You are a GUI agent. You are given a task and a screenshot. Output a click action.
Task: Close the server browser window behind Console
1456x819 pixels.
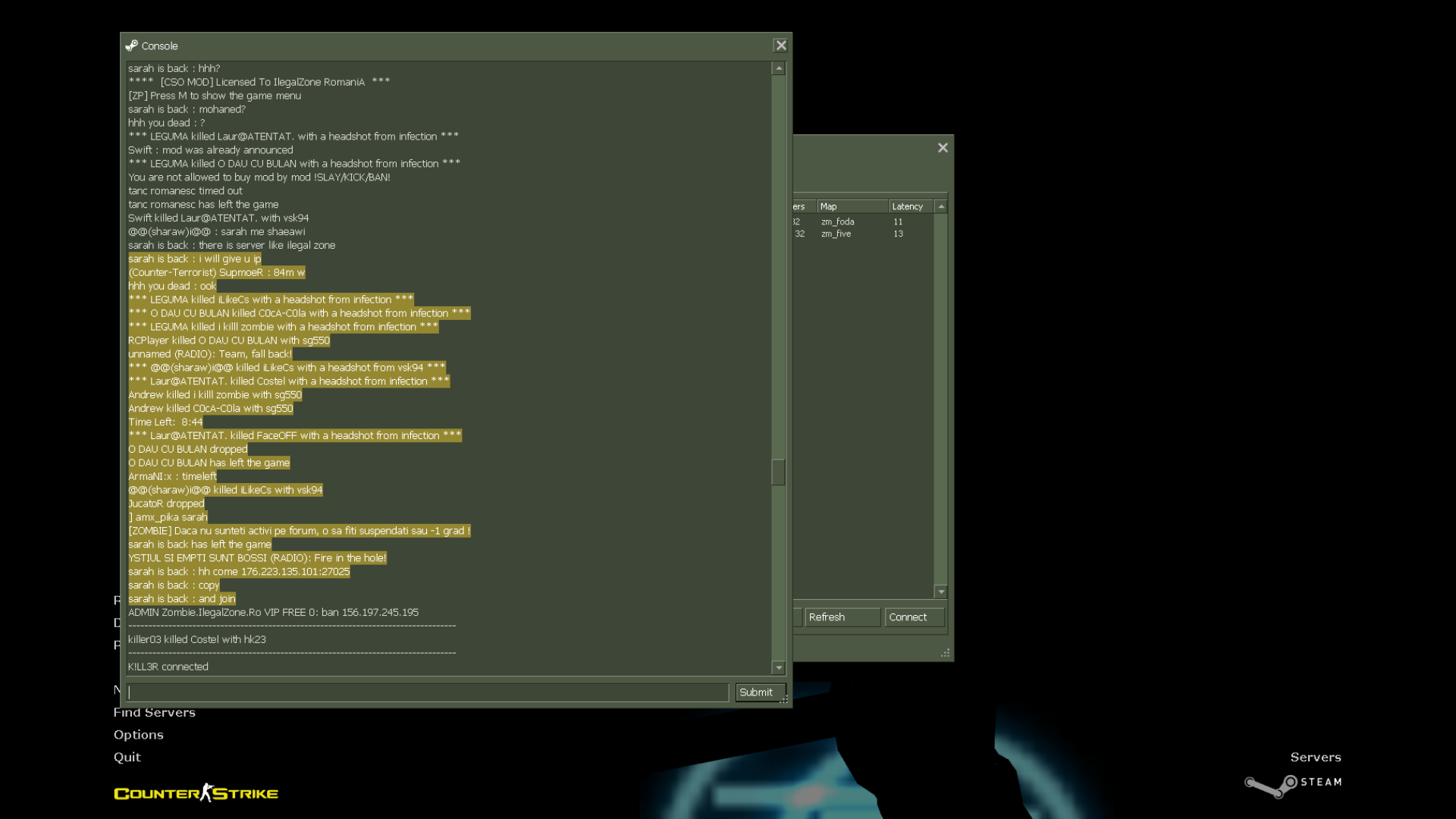(943, 148)
